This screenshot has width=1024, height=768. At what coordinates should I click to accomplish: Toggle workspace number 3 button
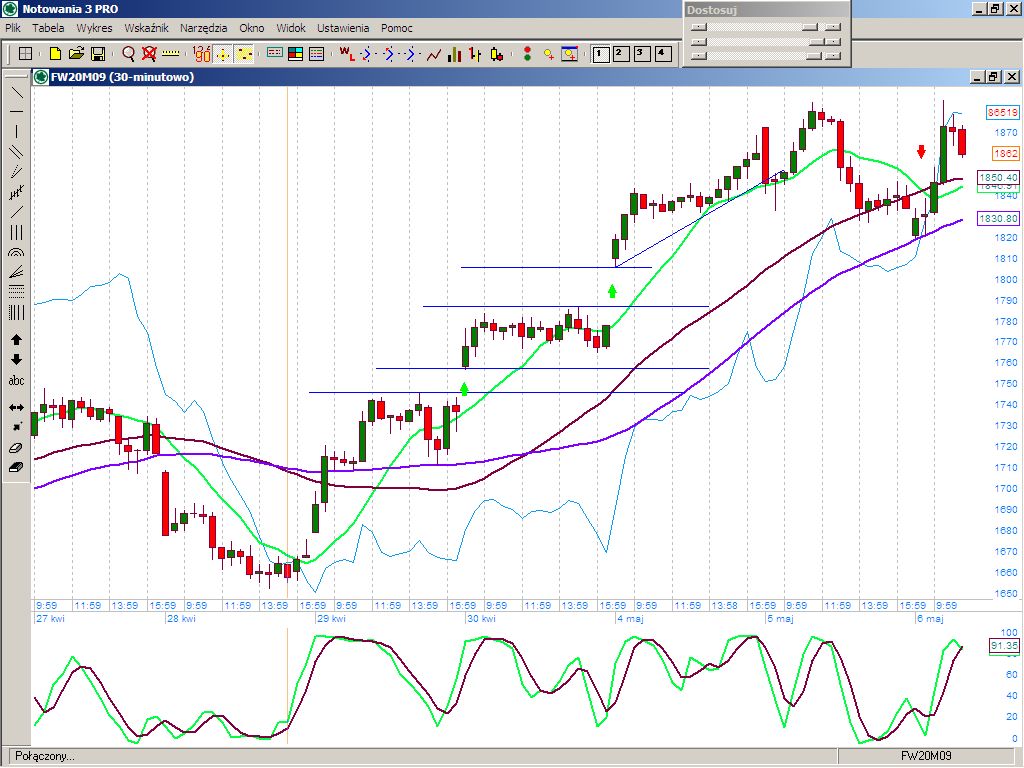tap(641, 54)
